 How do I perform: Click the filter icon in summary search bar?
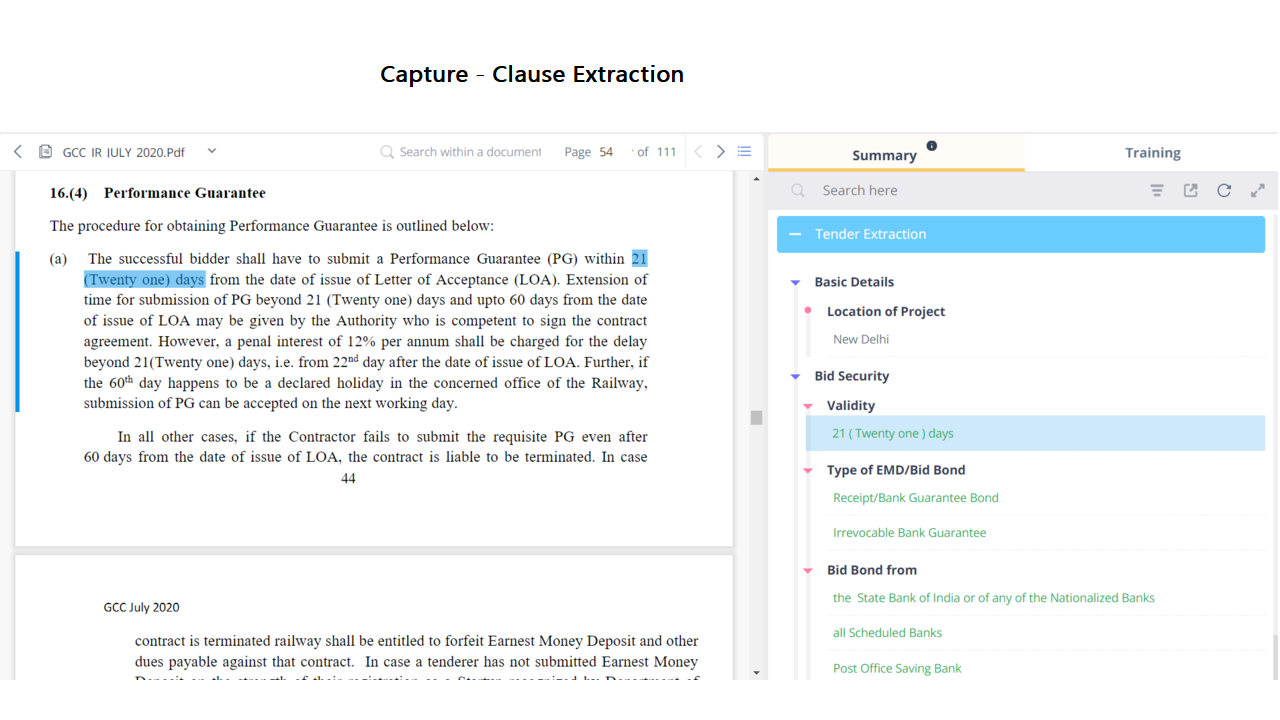click(x=1157, y=190)
